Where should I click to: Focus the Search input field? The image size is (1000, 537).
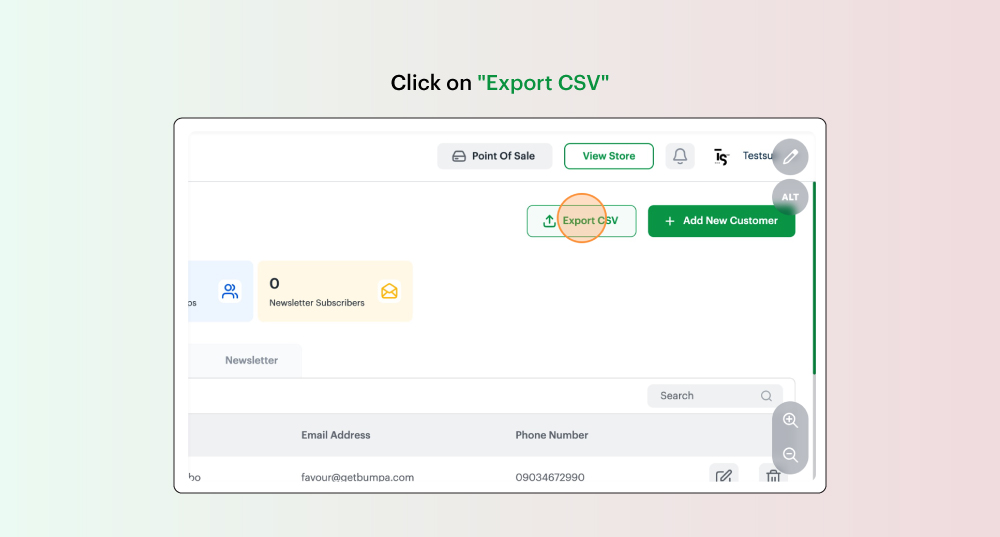point(715,396)
